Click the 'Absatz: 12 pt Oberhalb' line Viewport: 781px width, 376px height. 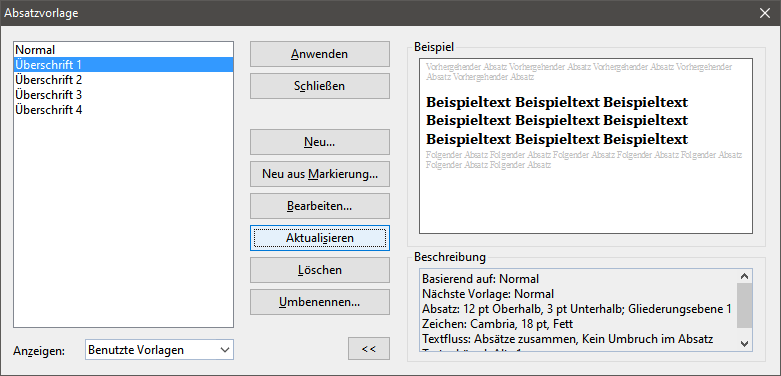pos(576,309)
